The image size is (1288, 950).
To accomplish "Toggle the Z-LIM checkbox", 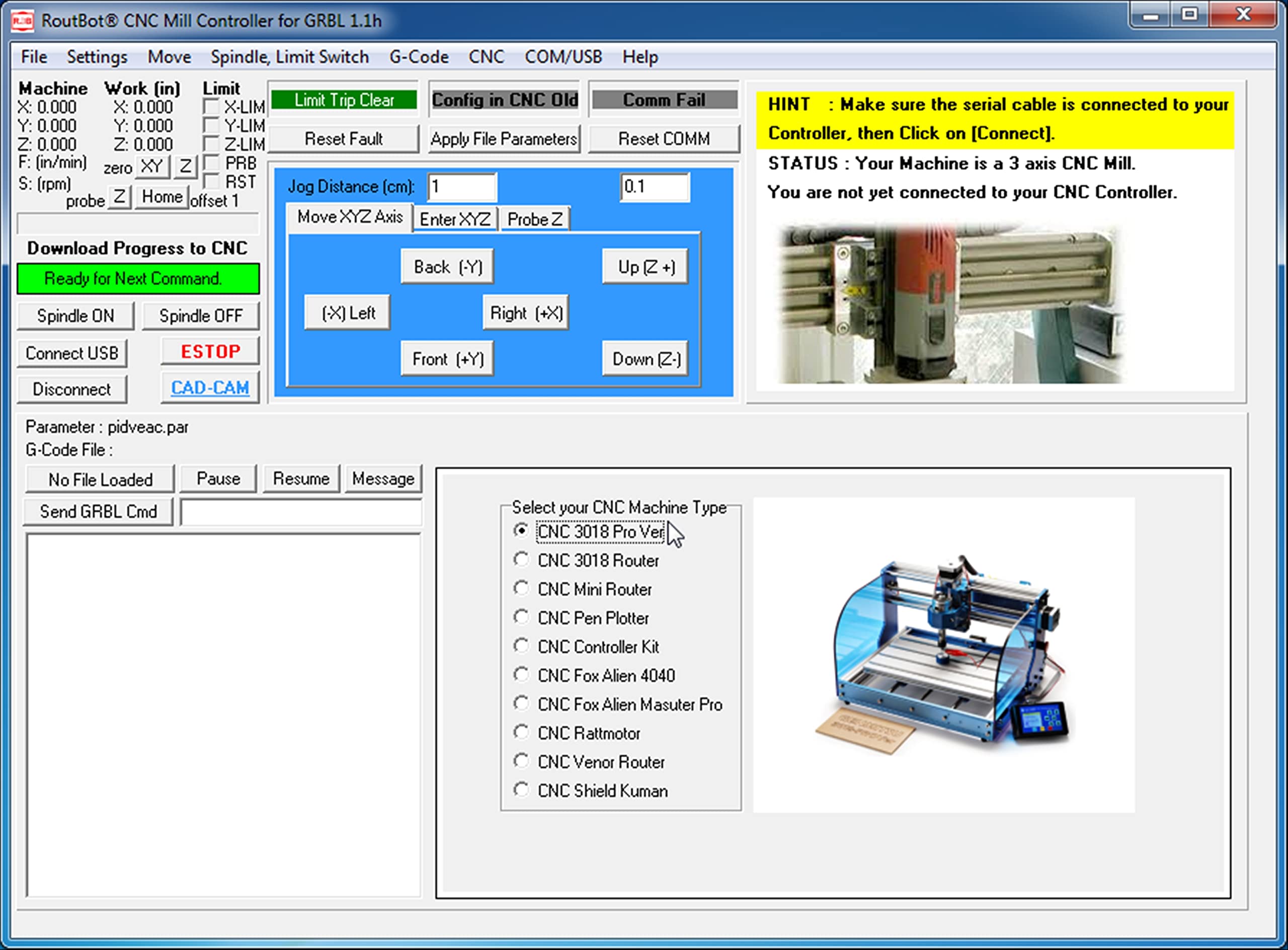I will [x=212, y=143].
